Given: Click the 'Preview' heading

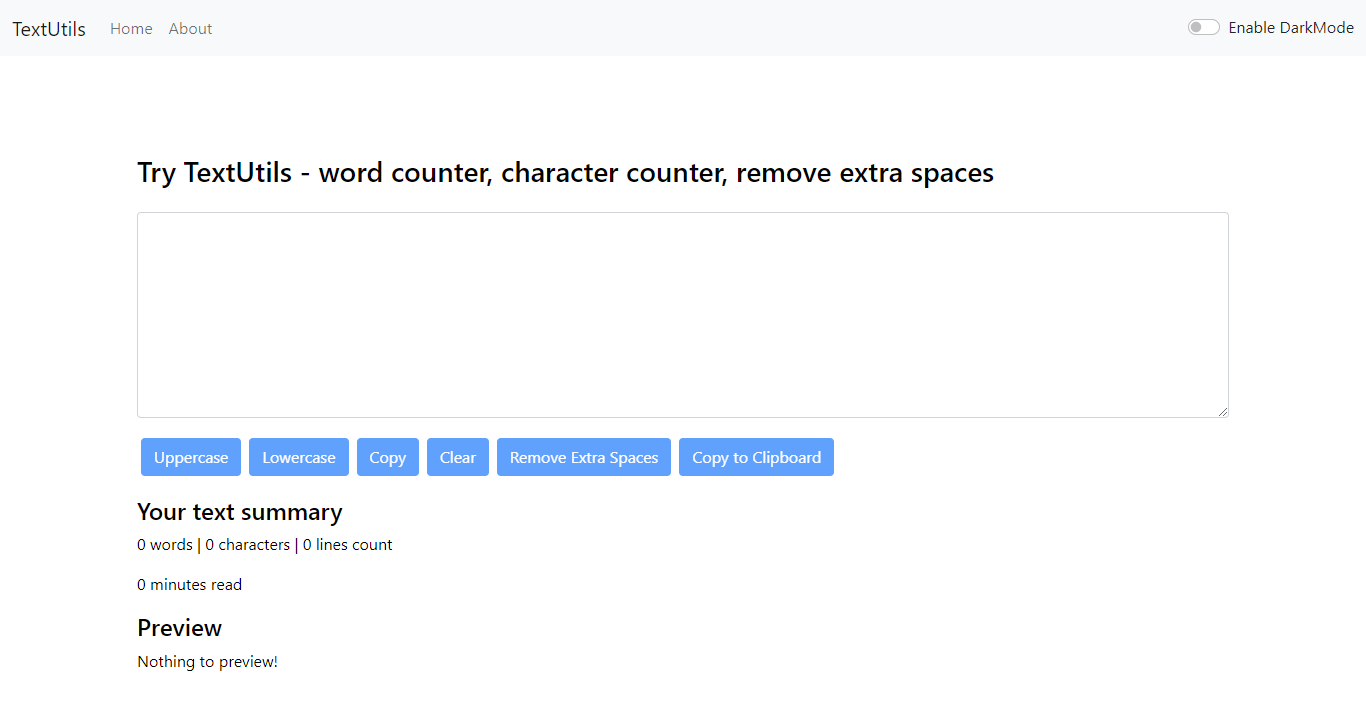Looking at the screenshot, I should [x=180, y=628].
